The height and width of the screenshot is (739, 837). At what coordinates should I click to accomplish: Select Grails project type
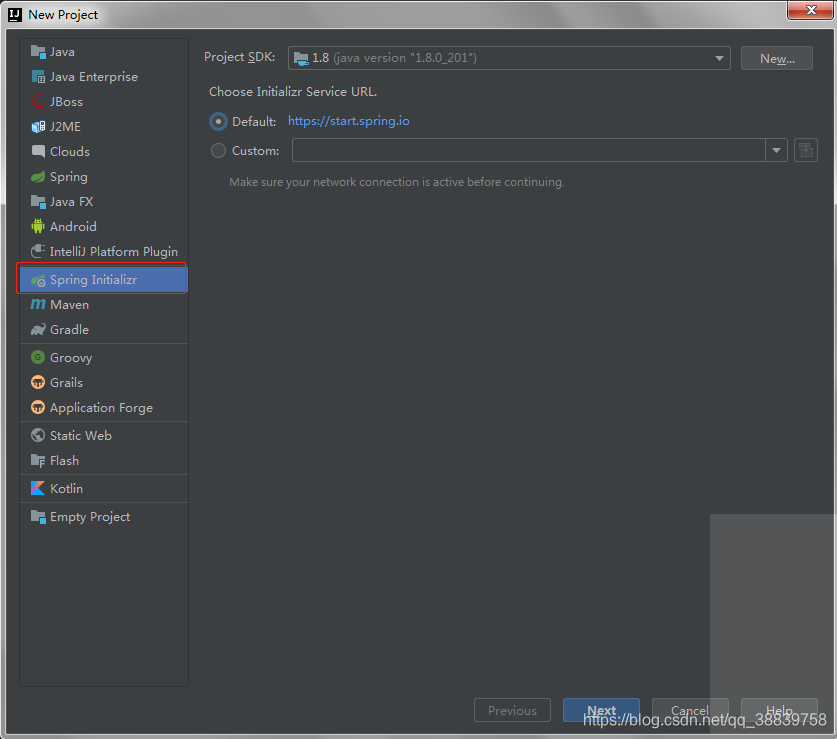pyautogui.click(x=66, y=382)
